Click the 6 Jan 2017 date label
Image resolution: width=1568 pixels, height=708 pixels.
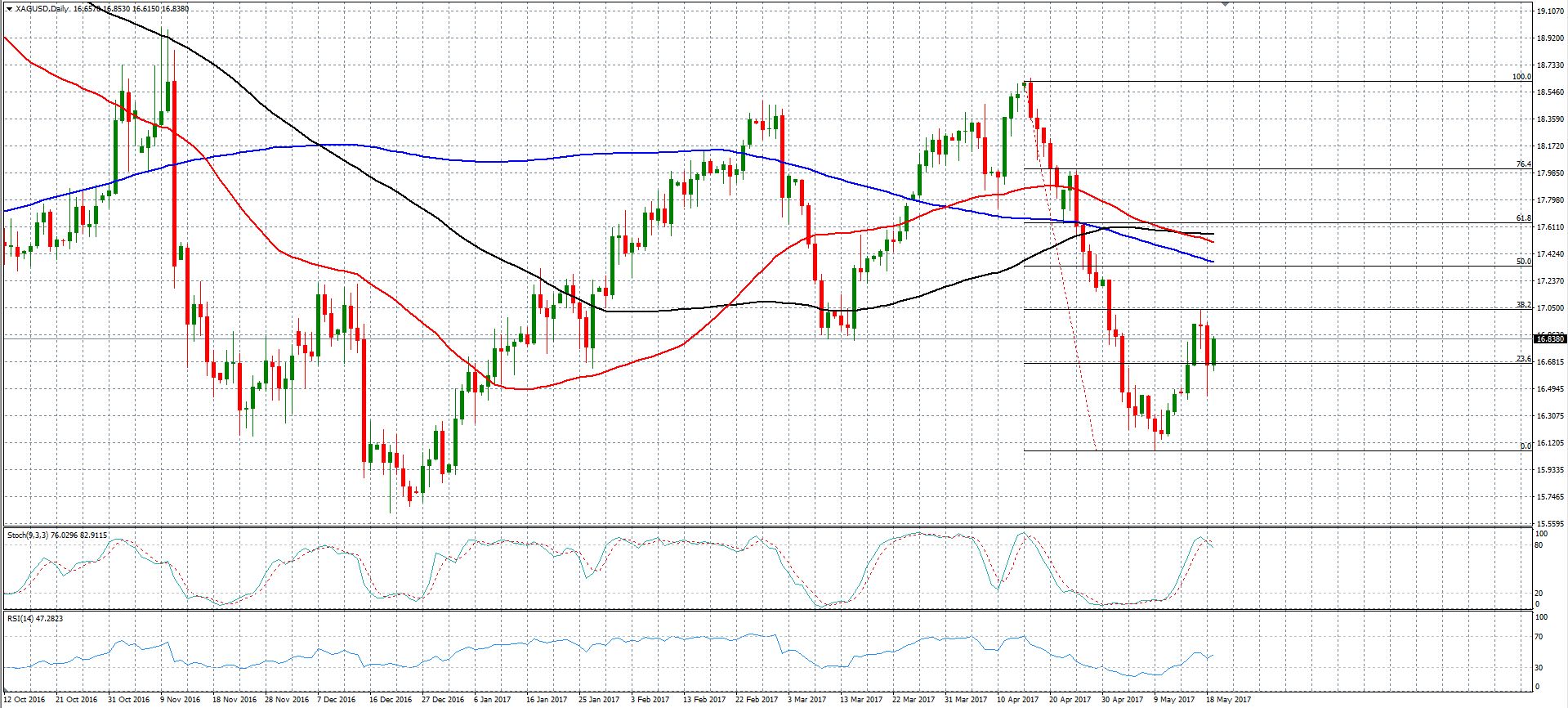pos(494,700)
